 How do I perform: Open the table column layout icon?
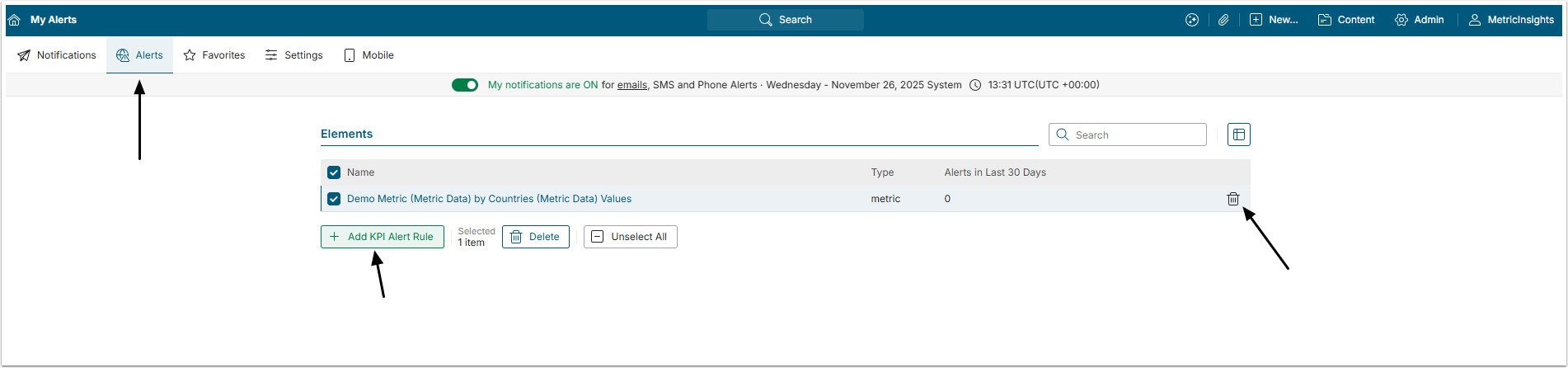point(1238,134)
